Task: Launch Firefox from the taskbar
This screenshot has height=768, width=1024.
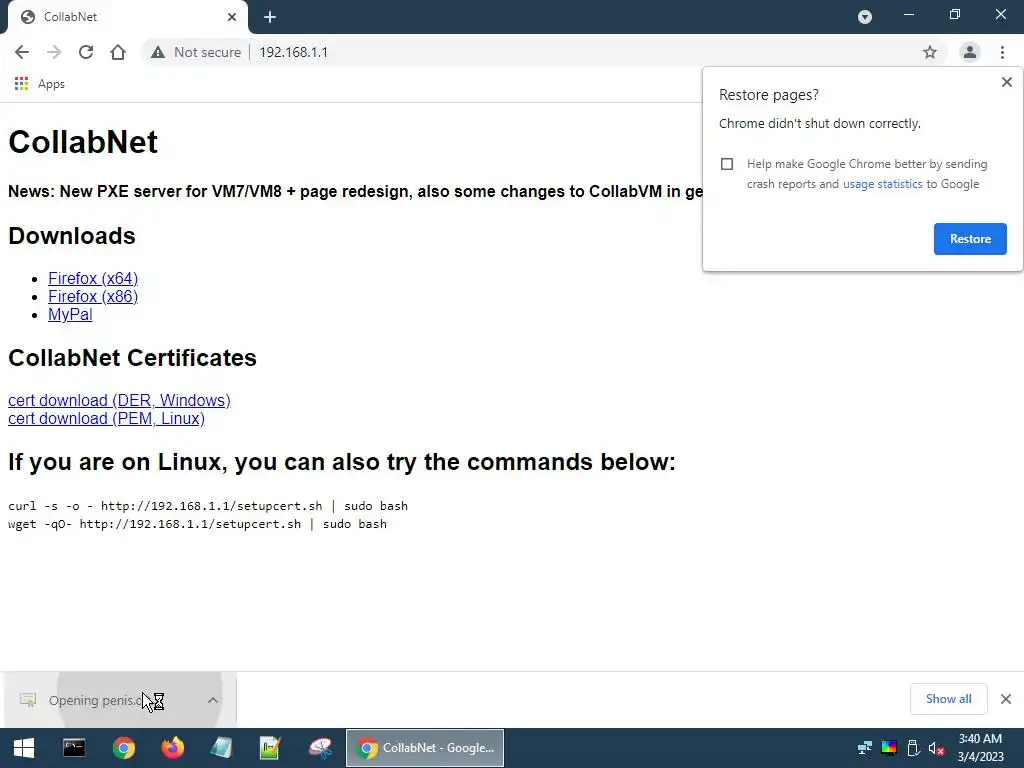Action: point(172,748)
